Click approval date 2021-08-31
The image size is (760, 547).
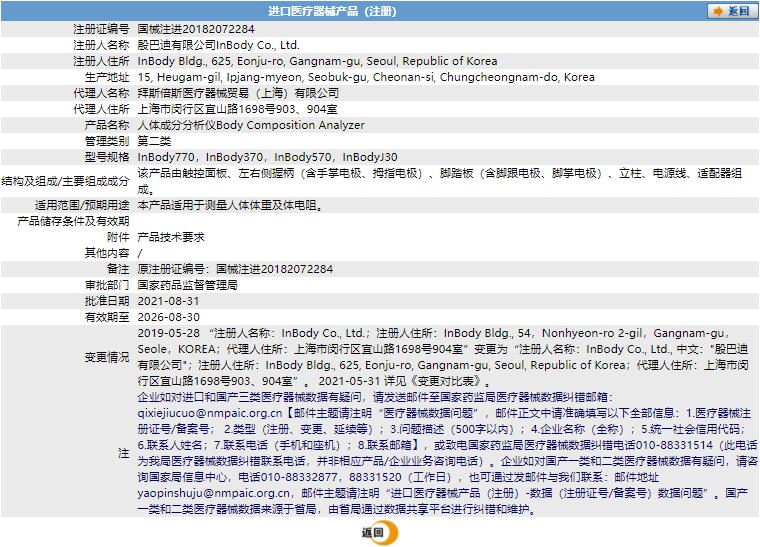[168, 301]
